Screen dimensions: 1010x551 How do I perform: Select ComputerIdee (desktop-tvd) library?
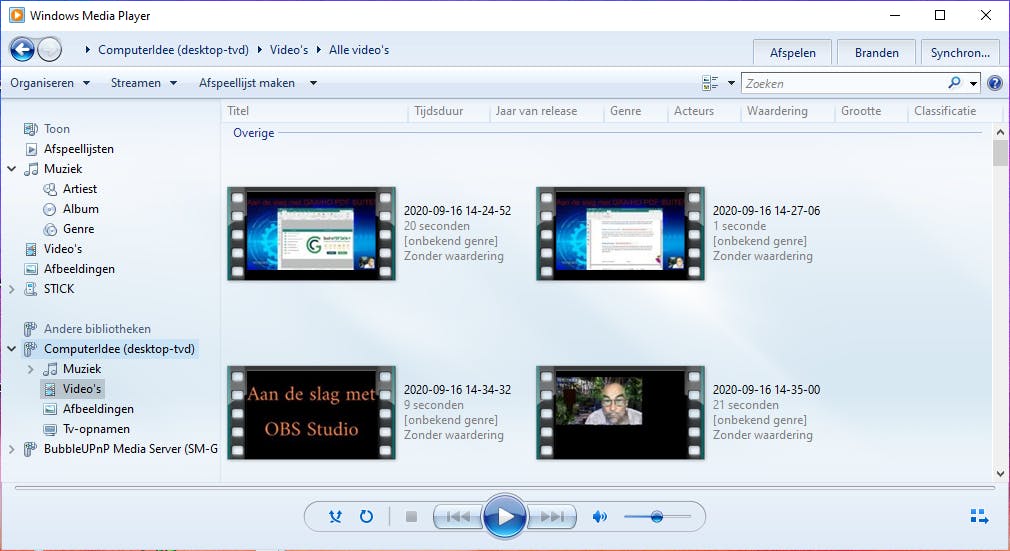119,348
